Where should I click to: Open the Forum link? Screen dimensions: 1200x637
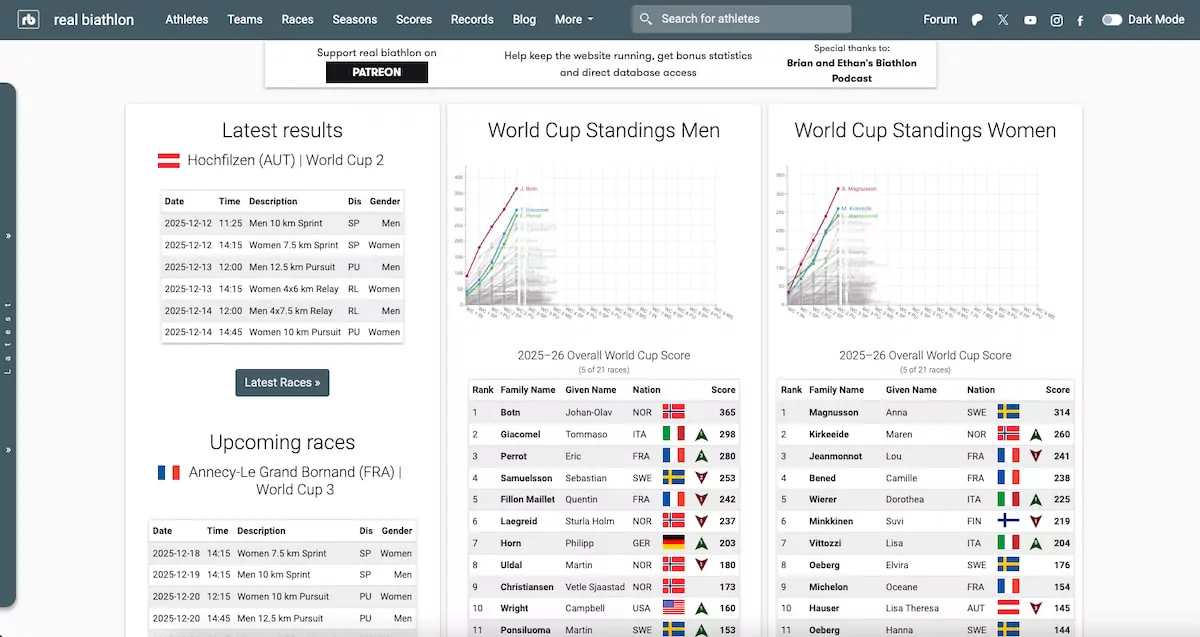pyautogui.click(x=940, y=19)
